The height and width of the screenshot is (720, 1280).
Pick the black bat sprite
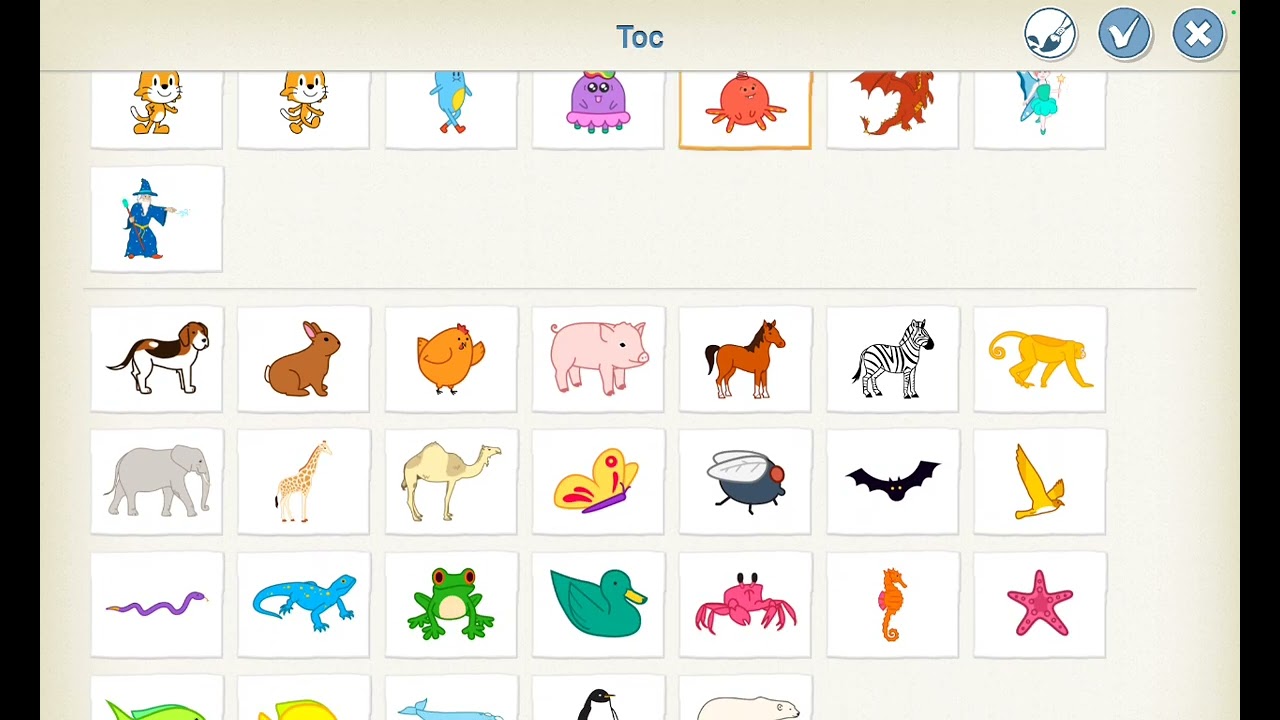pyautogui.click(x=893, y=481)
